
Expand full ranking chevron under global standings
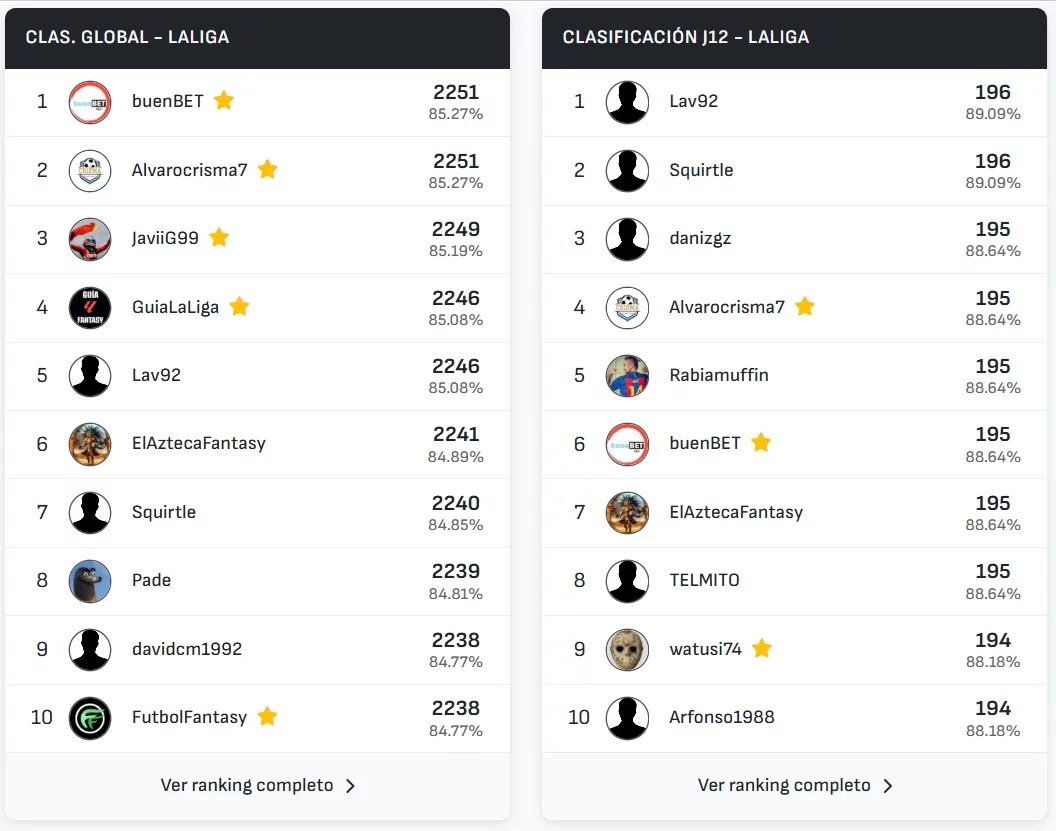click(351, 786)
